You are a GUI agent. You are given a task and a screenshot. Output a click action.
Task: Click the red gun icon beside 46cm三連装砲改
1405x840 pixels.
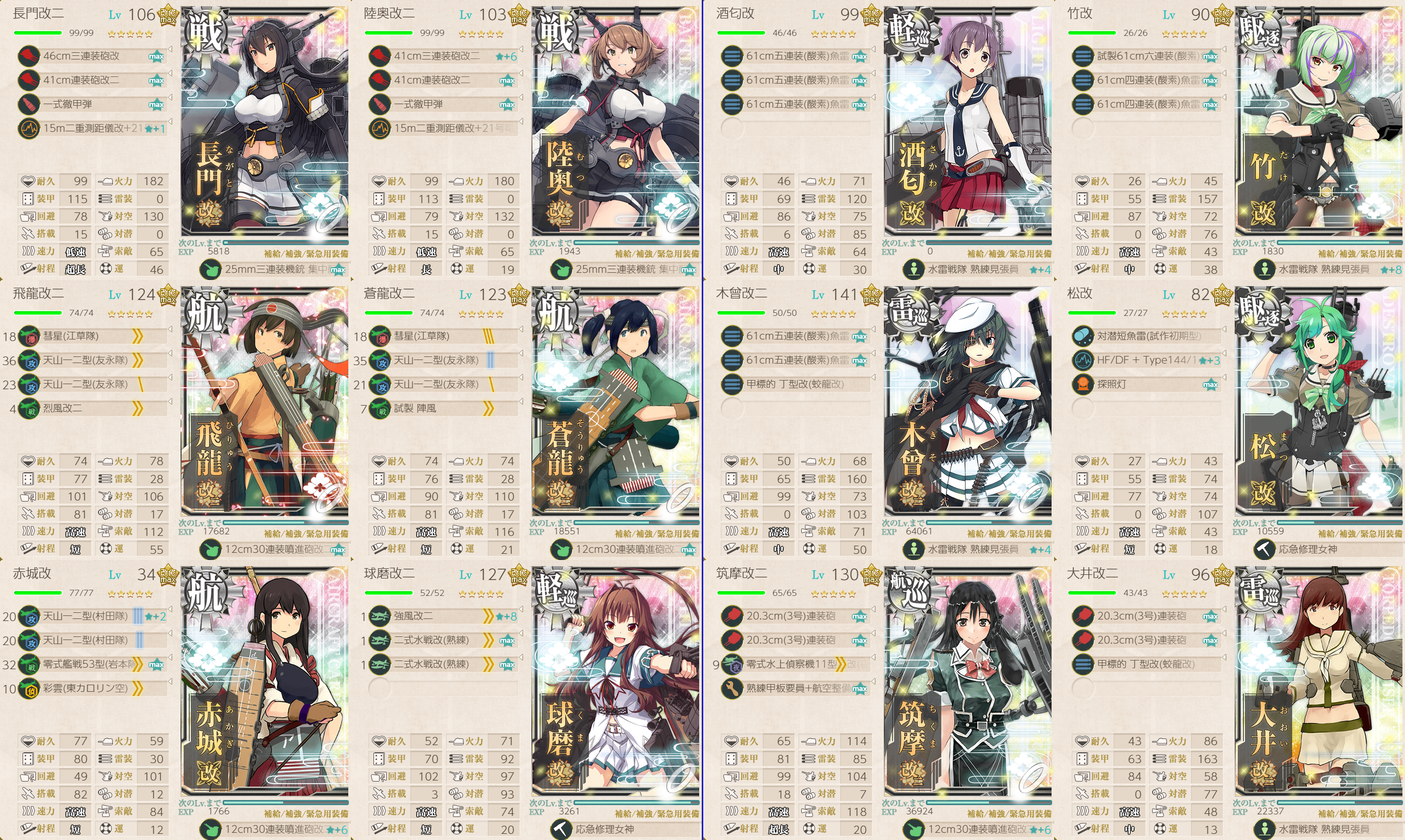click(x=29, y=56)
